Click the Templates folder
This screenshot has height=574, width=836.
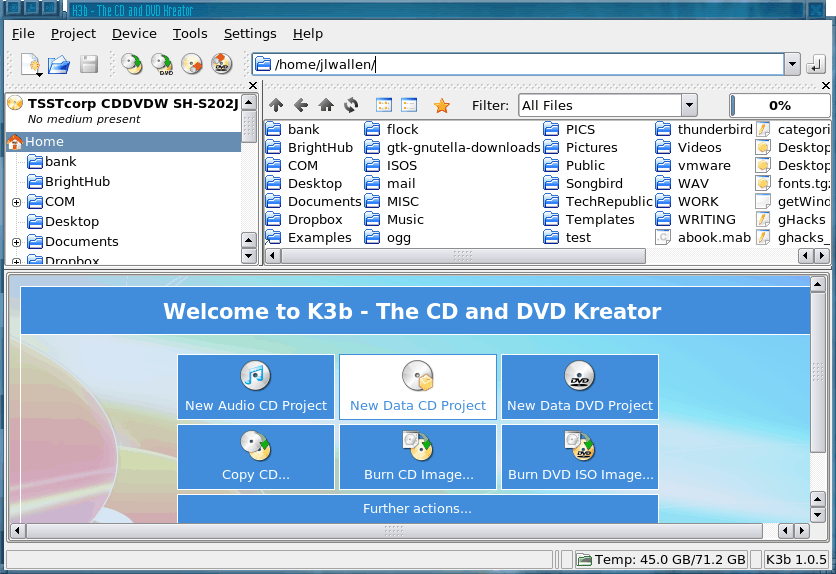point(589,220)
